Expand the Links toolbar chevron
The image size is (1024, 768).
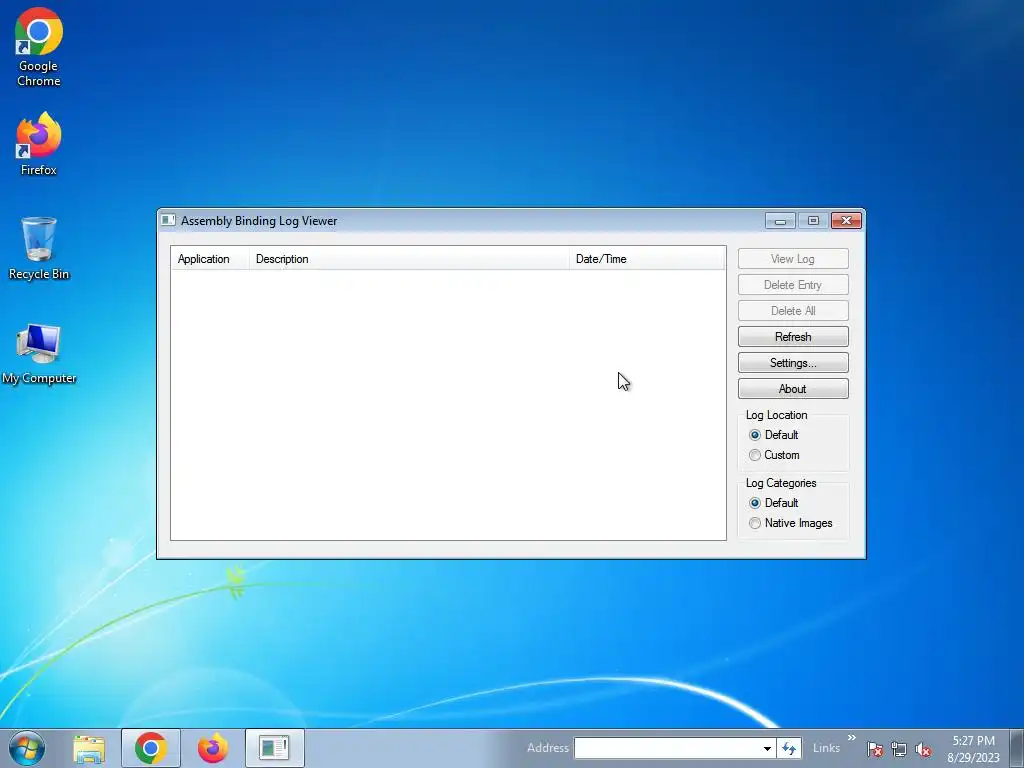[852, 738]
